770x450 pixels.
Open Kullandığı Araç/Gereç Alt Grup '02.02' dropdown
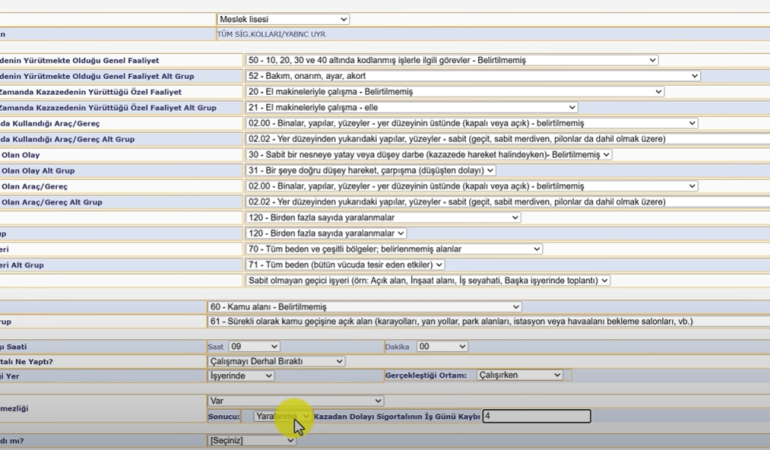(x=507, y=139)
